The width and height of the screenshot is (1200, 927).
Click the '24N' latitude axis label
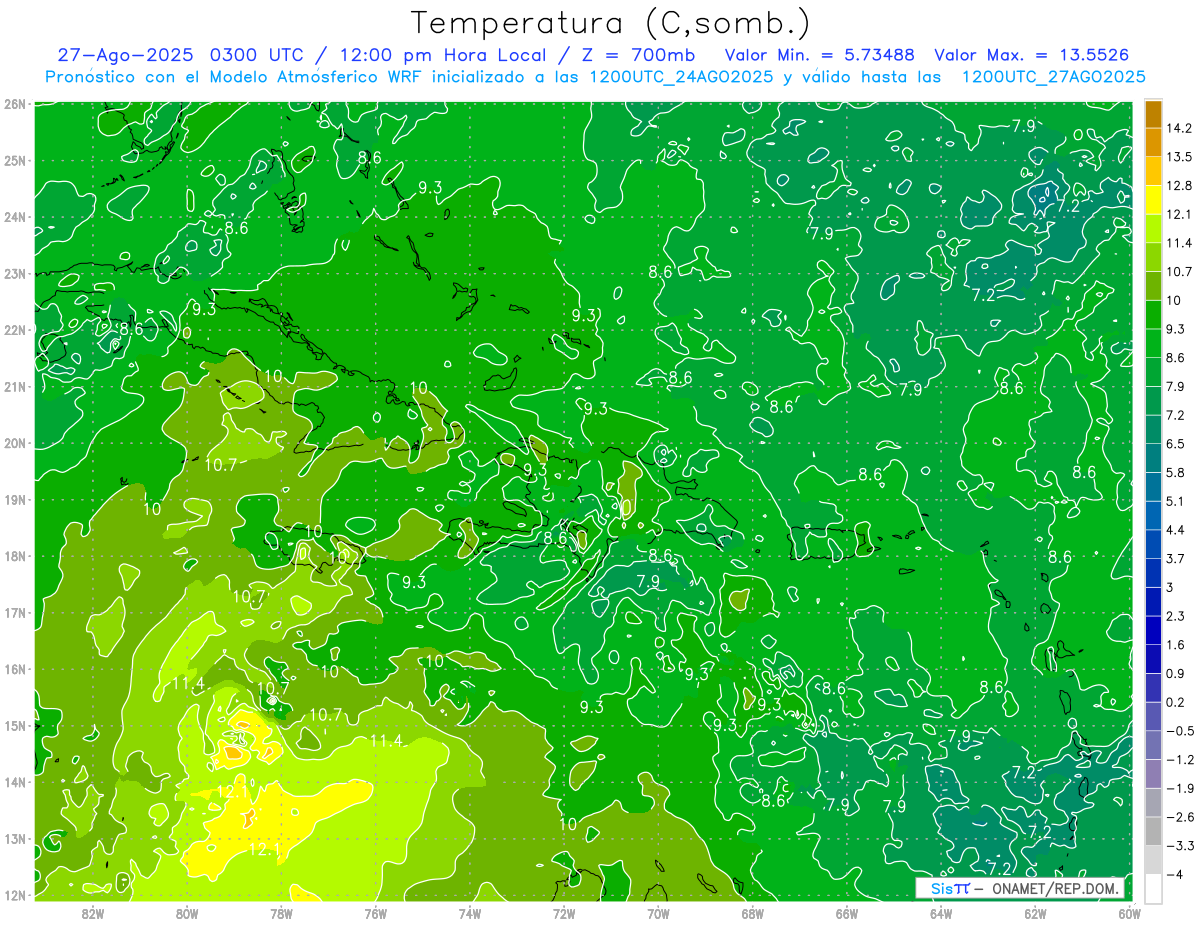[x=14, y=217]
